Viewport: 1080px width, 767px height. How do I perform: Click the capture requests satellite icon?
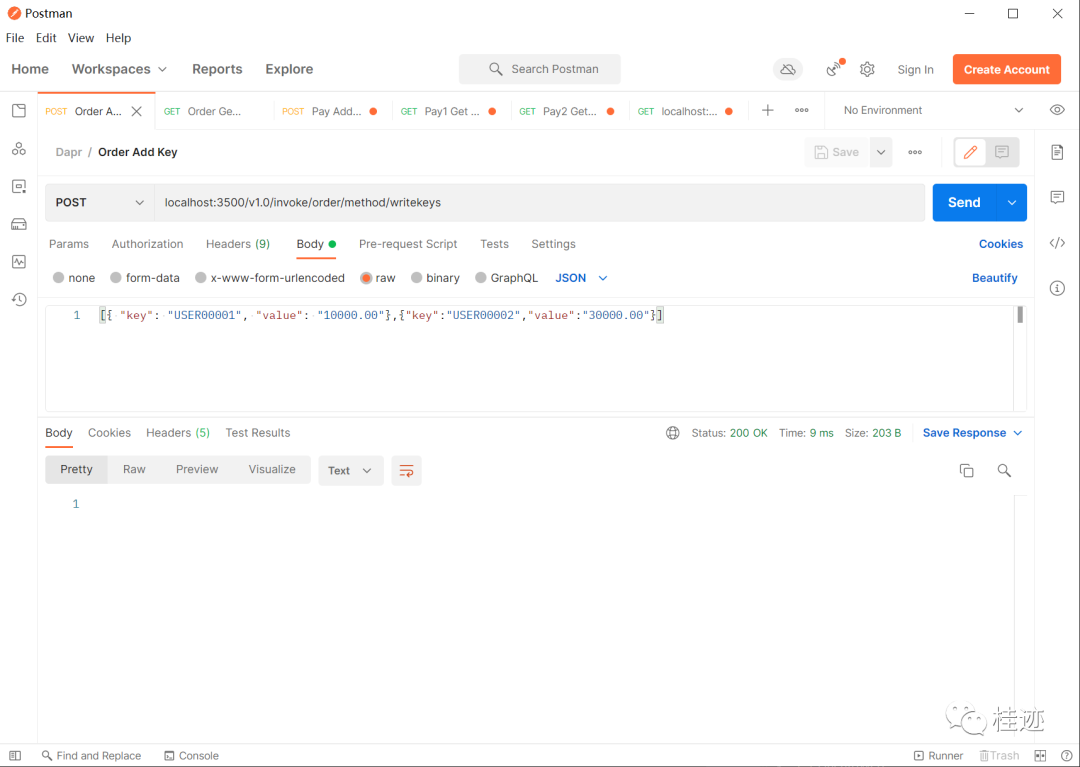coord(834,69)
